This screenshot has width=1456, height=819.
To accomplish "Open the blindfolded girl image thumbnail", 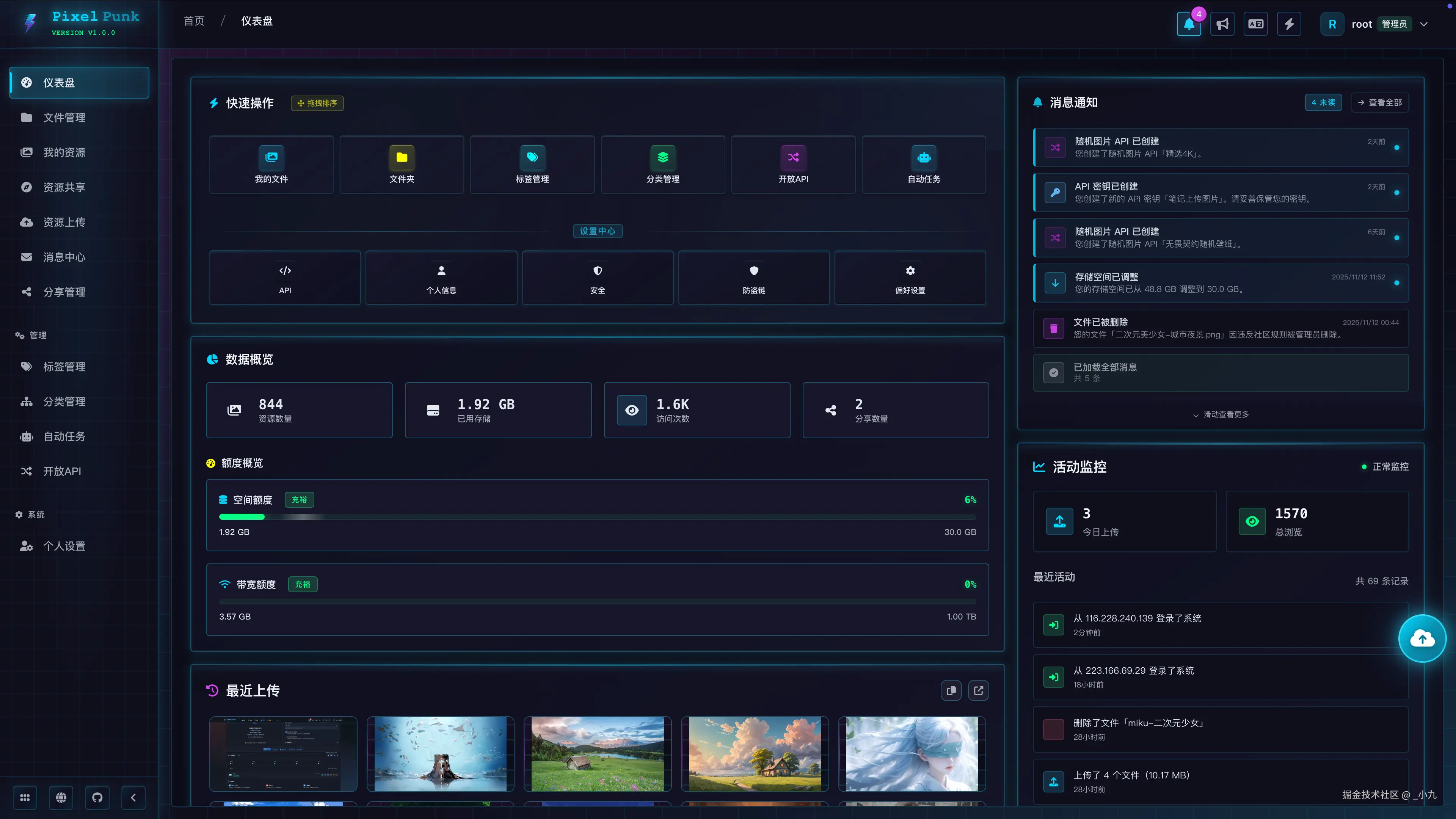I will pyautogui.click(x=912, y=754).
